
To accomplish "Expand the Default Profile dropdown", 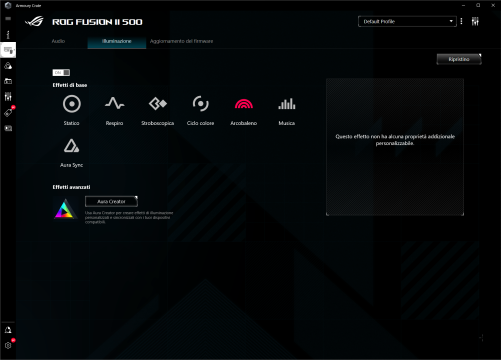I will click(x=407, y=21).
